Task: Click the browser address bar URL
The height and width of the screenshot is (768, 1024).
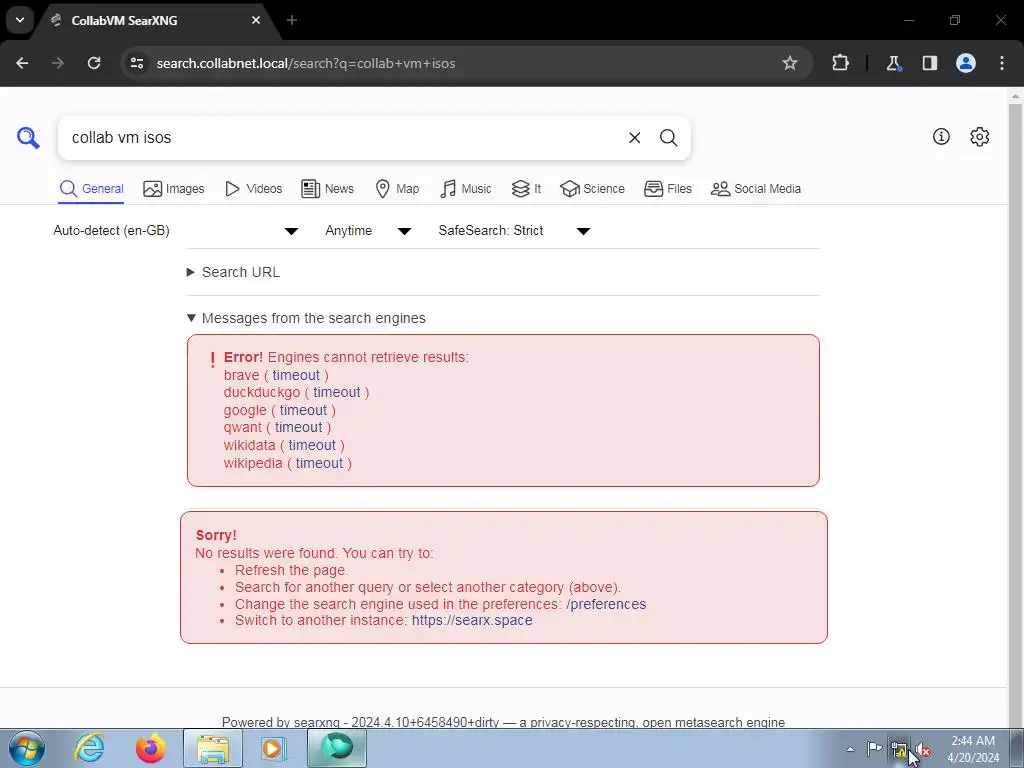Action: pos(306,63)
